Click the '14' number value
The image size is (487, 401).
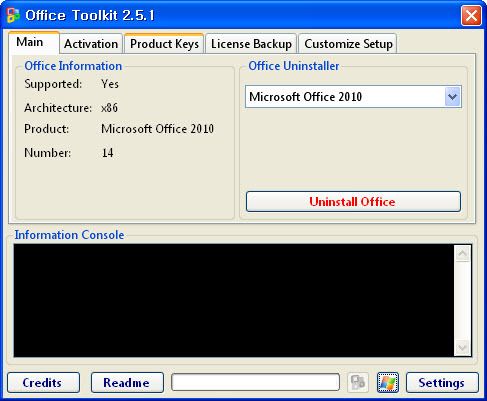(x=107, y=153)
